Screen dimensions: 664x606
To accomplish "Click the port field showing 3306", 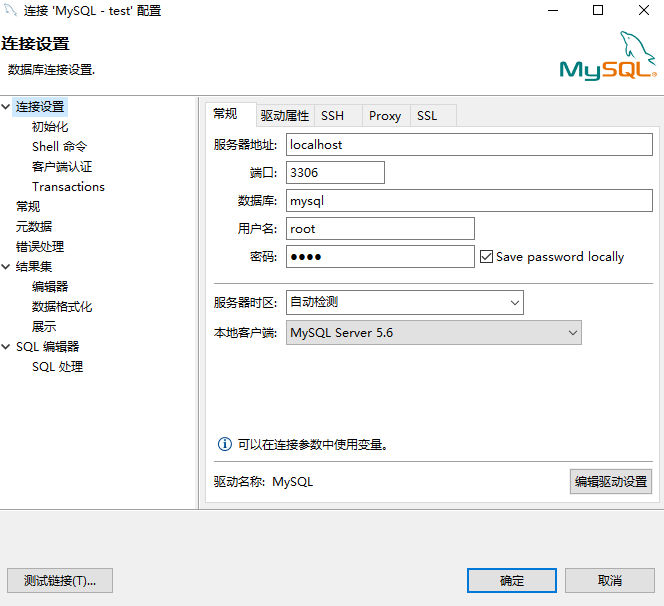I will (x=335, y=173).
